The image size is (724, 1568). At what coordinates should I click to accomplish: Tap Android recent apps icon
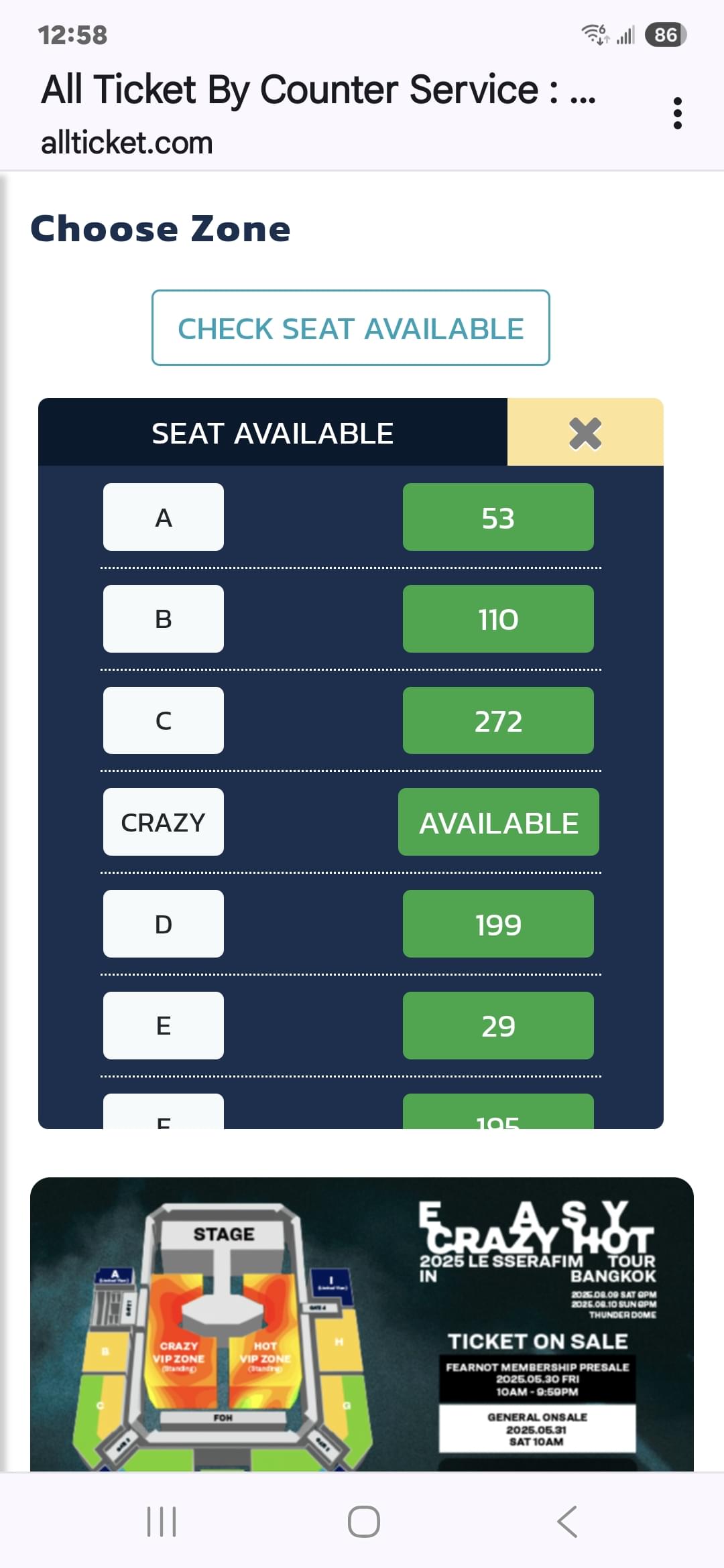click(162, 1521)
